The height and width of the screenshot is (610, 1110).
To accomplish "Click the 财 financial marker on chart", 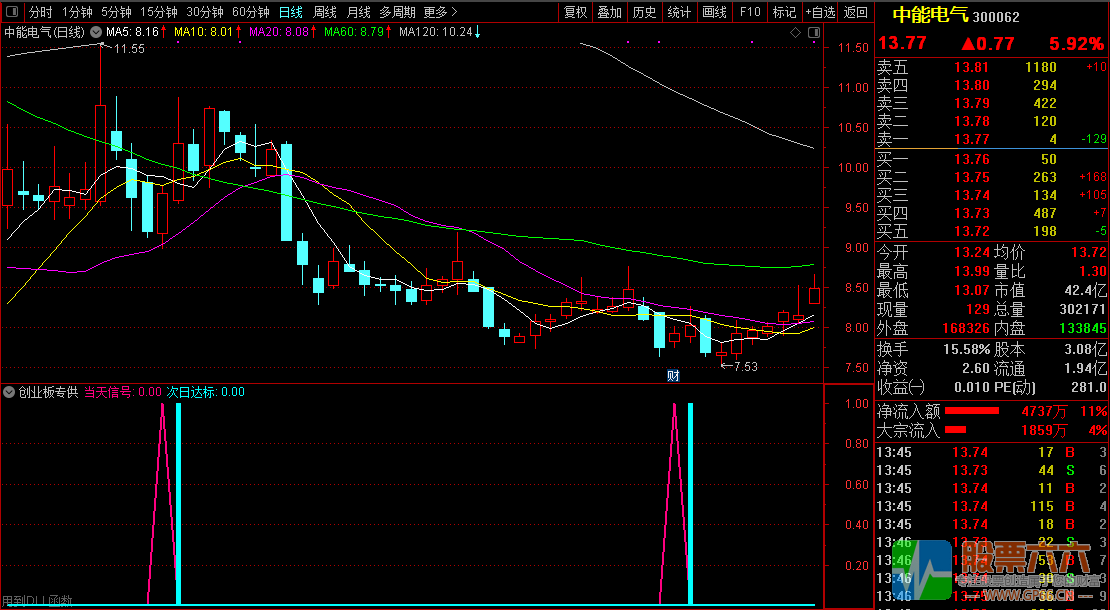I will click(x=673, y=375).
